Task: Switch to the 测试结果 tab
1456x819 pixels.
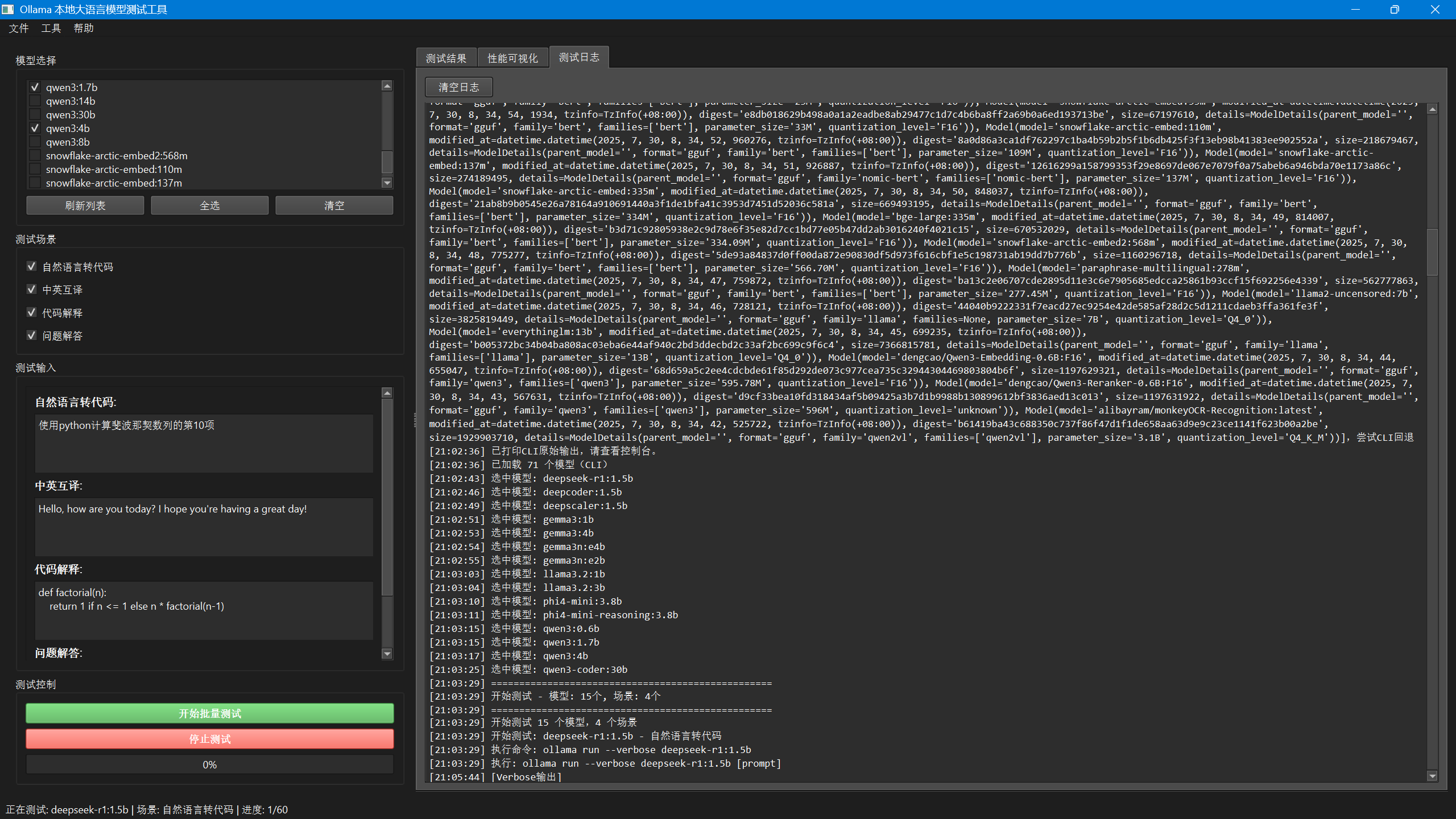Action: [x=446, y=58]
